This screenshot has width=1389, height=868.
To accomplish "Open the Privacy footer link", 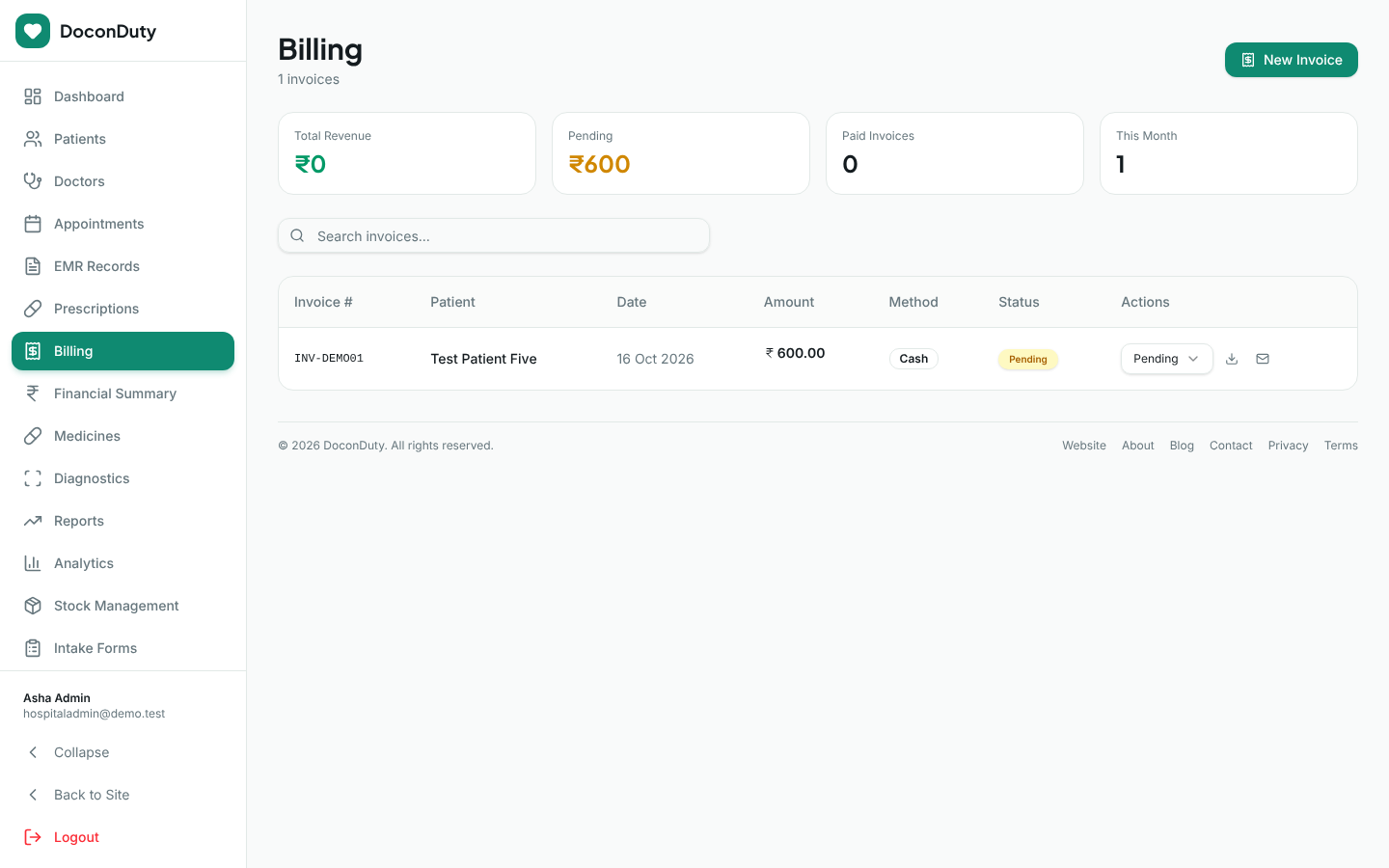I will pyautogui.click(x=1288, y=446).
